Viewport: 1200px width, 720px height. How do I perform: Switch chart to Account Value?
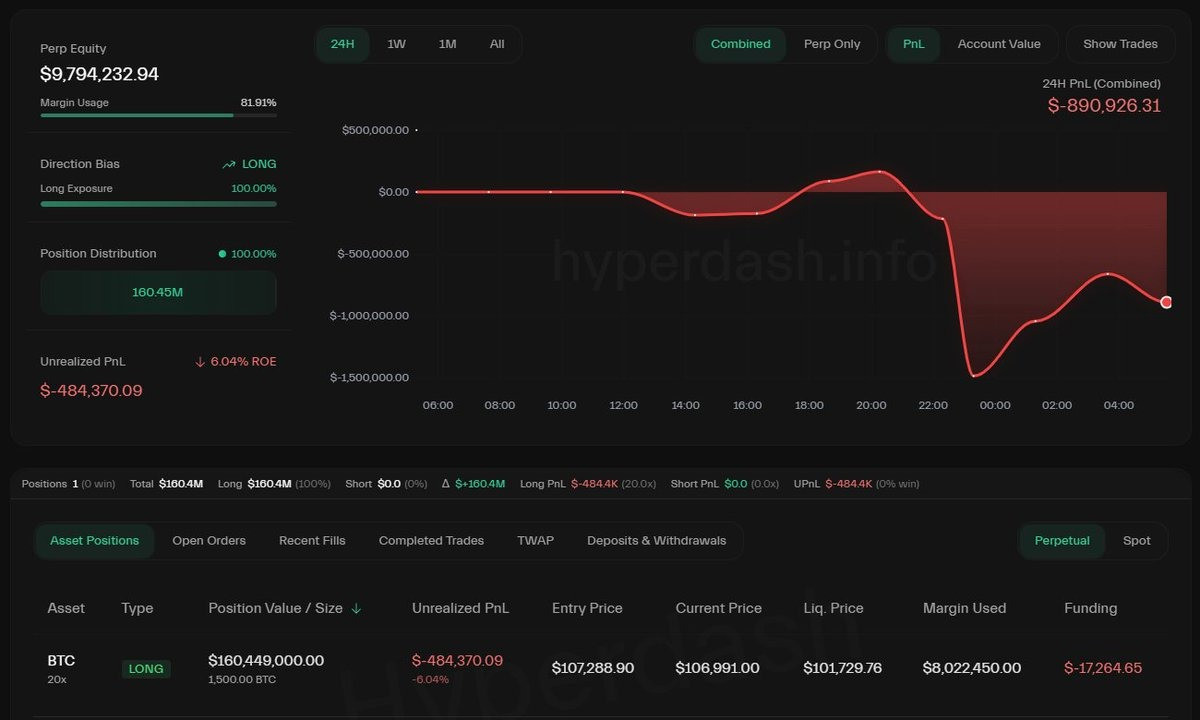[999, 44]
